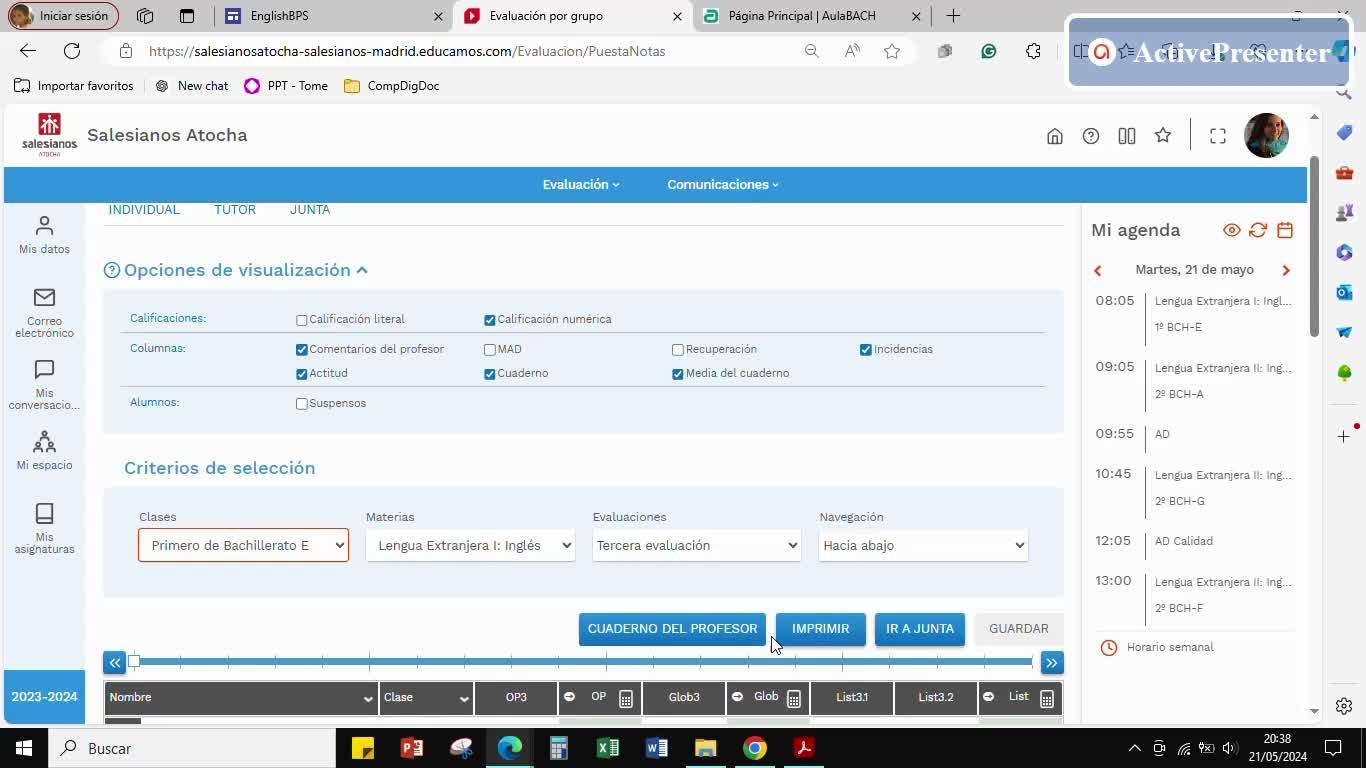Collapse Opciones de visualización section

pos(362,270)
